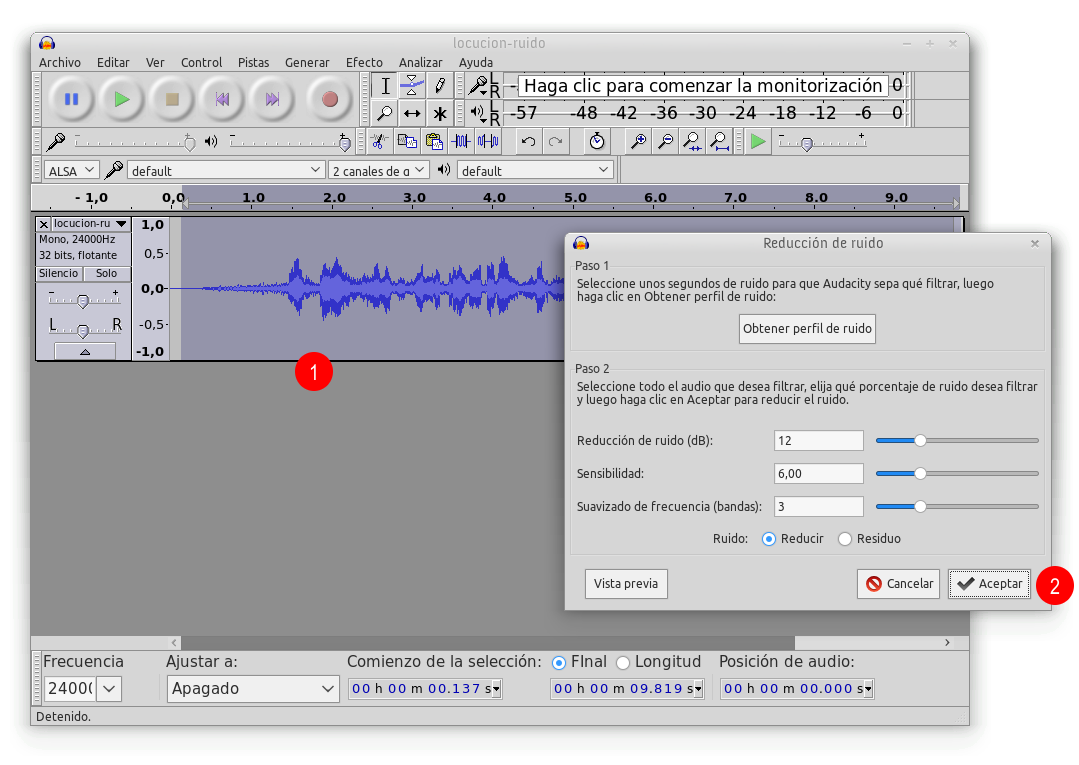Select the Multi-tool asterisk icon

(x=439, y=113)
